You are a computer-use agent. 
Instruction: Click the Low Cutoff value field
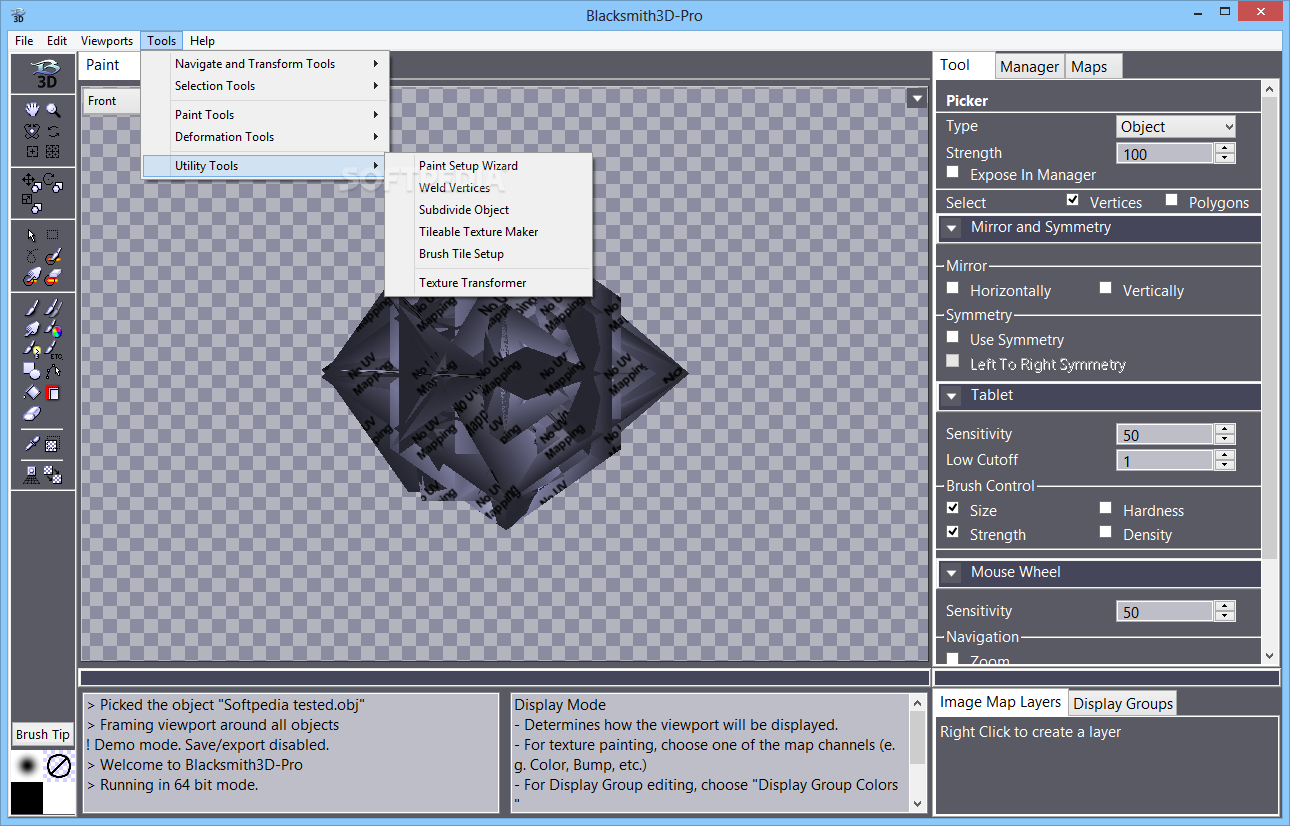pos(1165,461)
